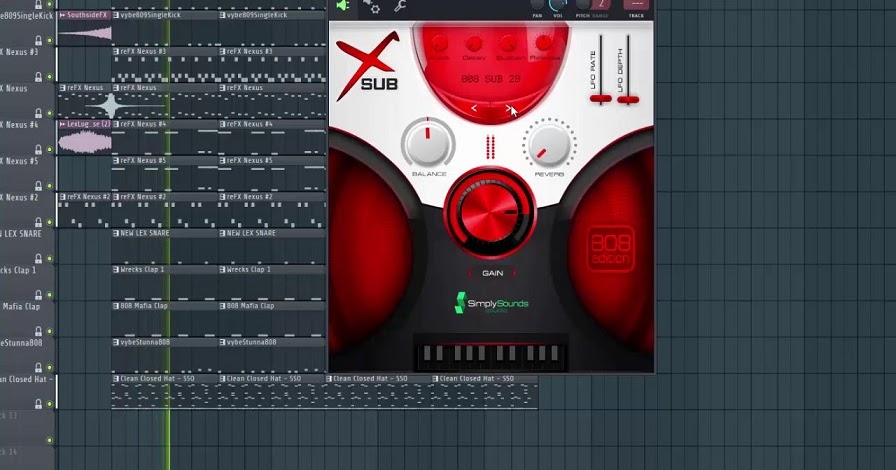Mute the vybeStunna808 track
This screenshot has width=896, height=470.
point(50,368)
